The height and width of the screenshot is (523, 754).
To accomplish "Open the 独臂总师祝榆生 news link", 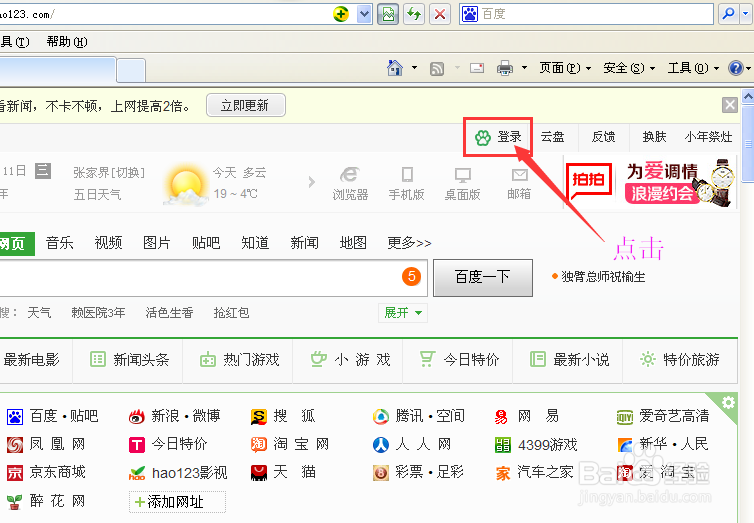I will 603,276.
